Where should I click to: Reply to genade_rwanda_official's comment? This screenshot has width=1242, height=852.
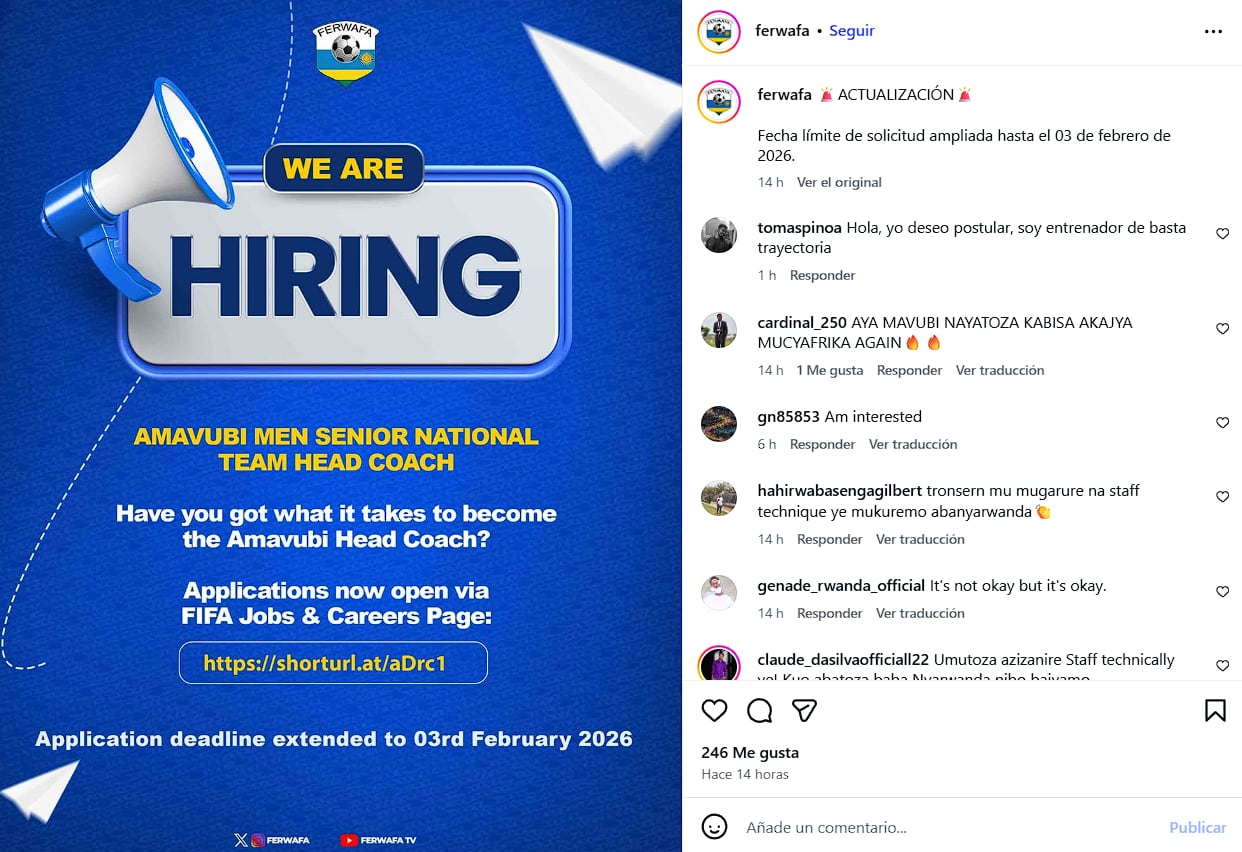click(829, 613)
